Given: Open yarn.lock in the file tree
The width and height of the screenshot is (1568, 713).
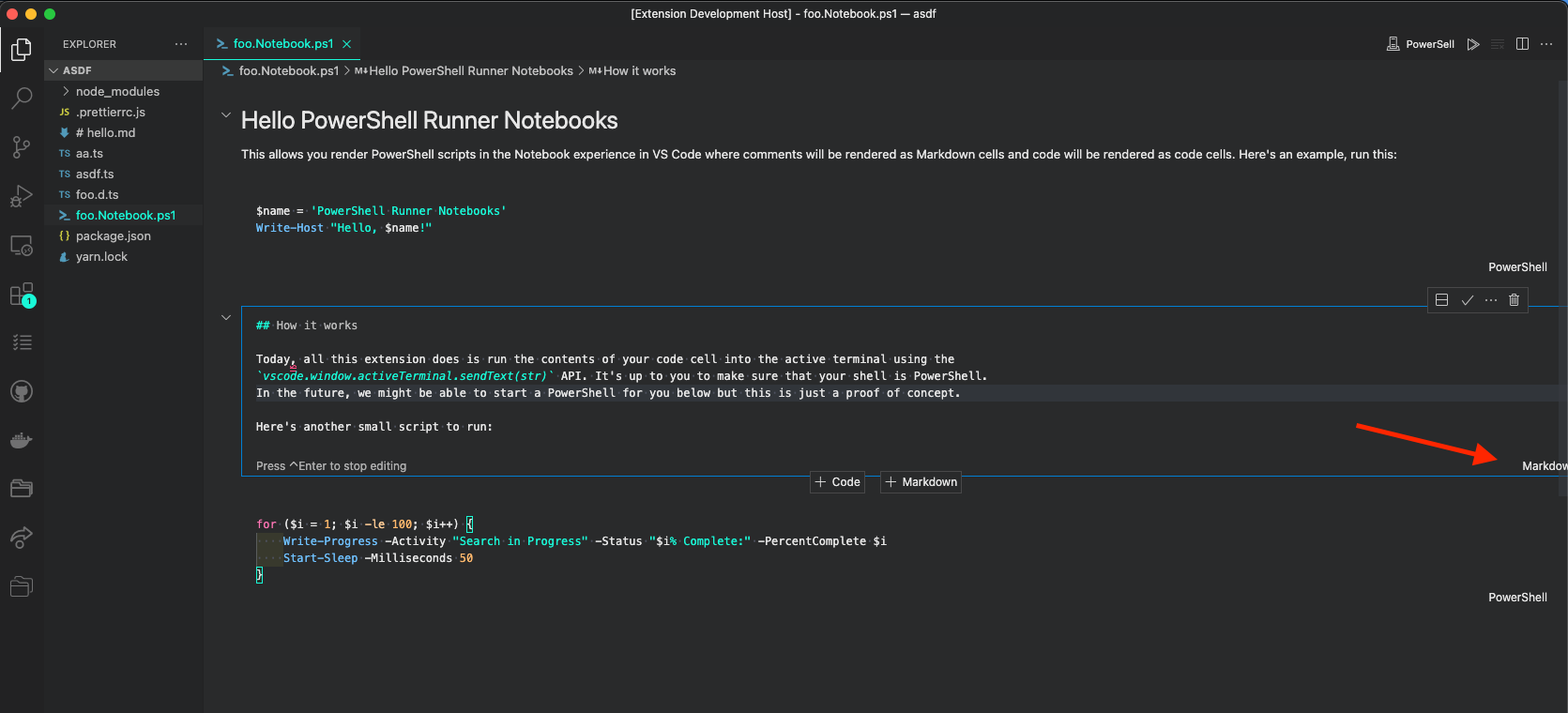Looking at the screenshot, I should pyautogui.click(x=123, y=257).
